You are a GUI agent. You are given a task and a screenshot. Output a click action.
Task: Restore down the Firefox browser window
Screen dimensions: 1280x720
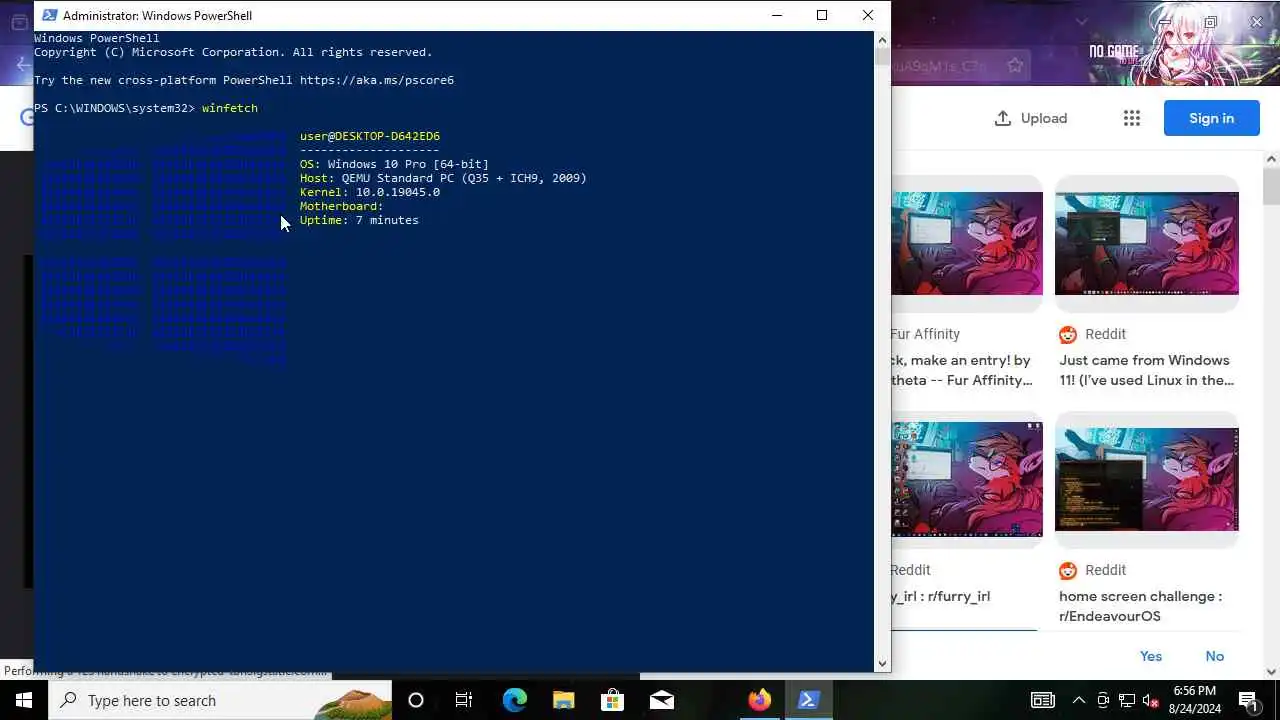(1210, 21)
